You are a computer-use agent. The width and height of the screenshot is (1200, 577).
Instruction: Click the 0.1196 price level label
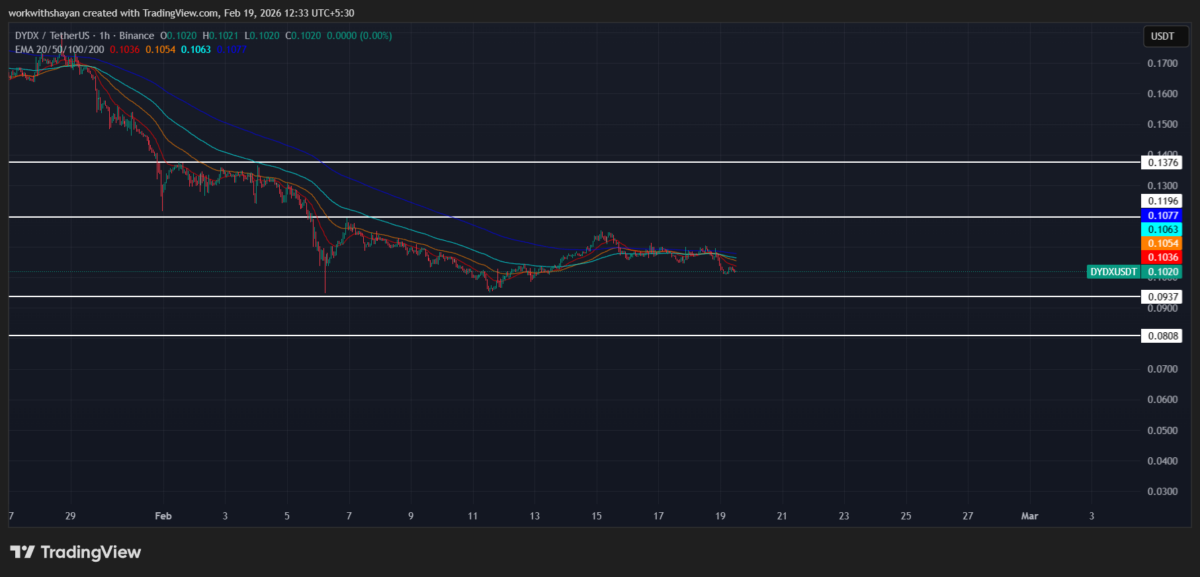pyautogui.click(x=1162, y=200)
